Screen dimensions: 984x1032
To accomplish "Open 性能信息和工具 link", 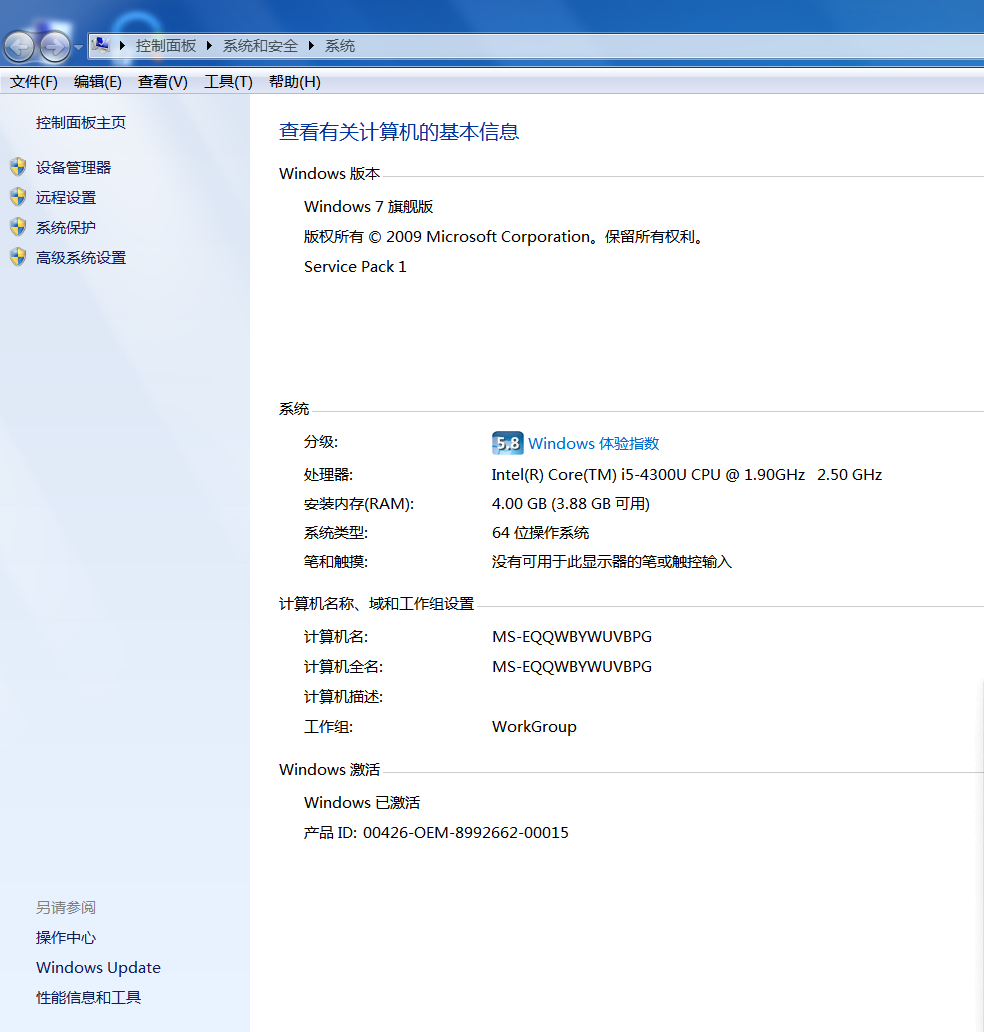I will [x=88, y=998].
